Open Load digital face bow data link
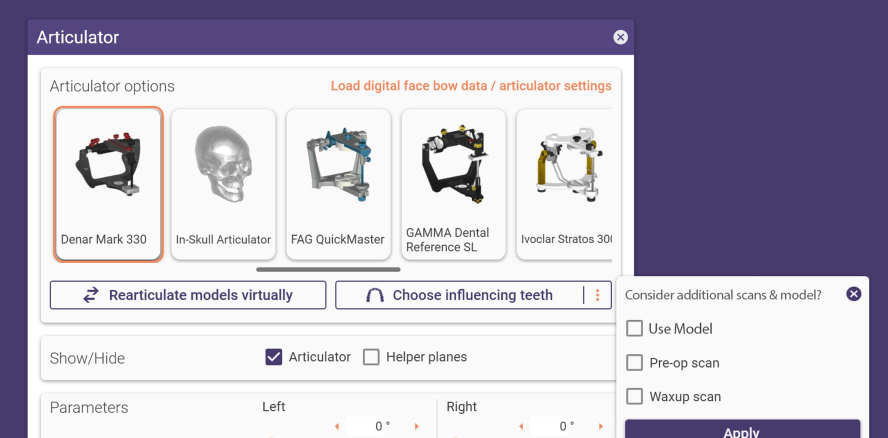 click(471, 86)
